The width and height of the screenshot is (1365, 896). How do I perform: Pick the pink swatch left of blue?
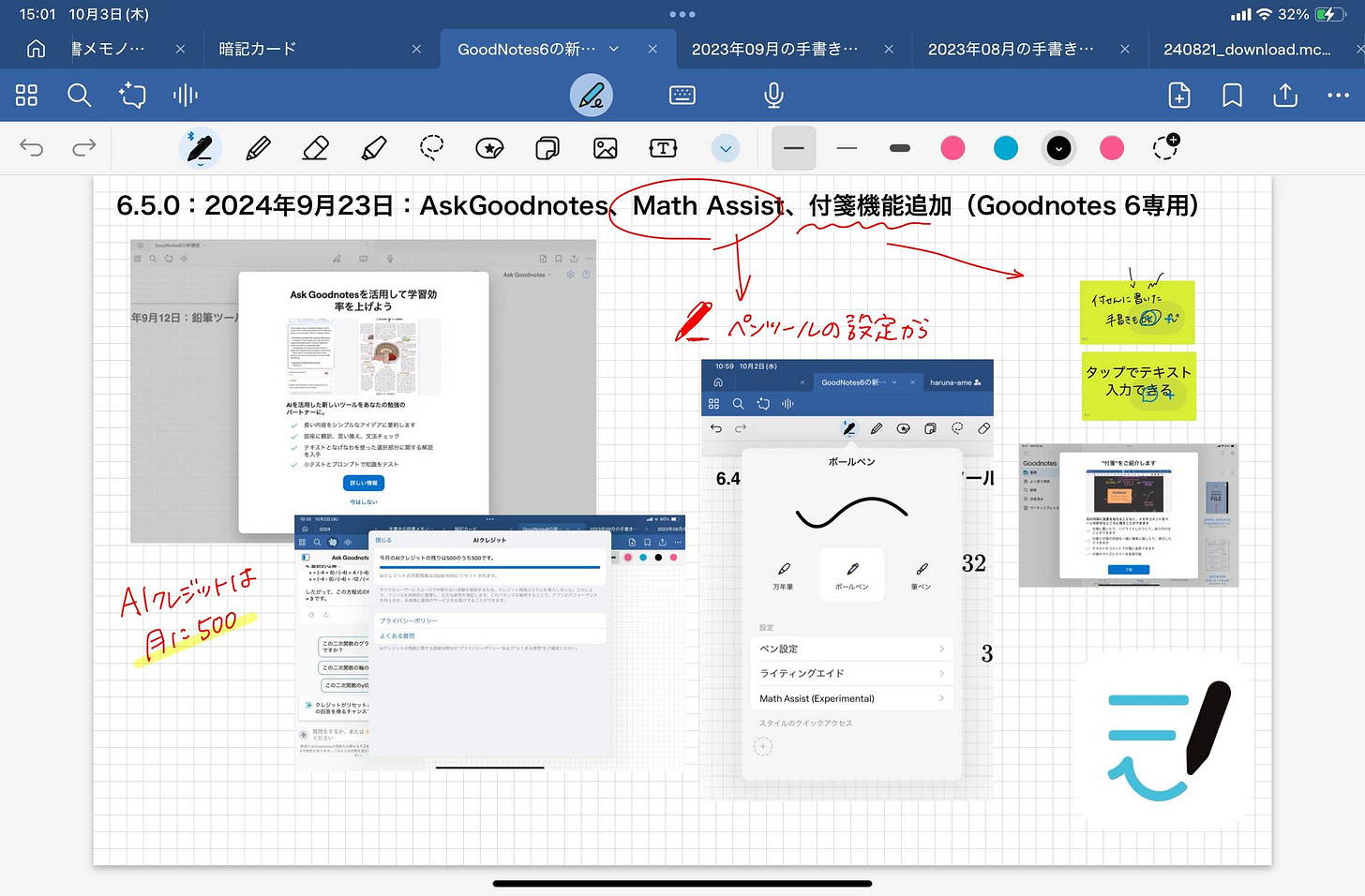point(952,148)
